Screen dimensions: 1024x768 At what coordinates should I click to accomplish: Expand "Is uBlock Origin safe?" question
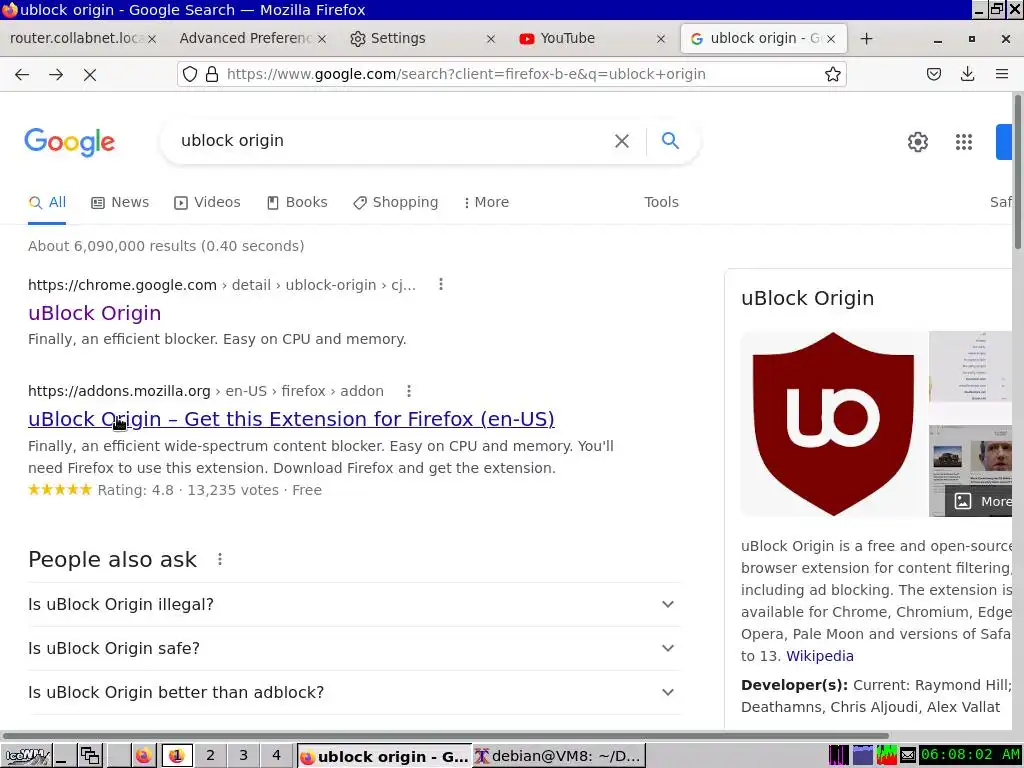pos(354,648)
